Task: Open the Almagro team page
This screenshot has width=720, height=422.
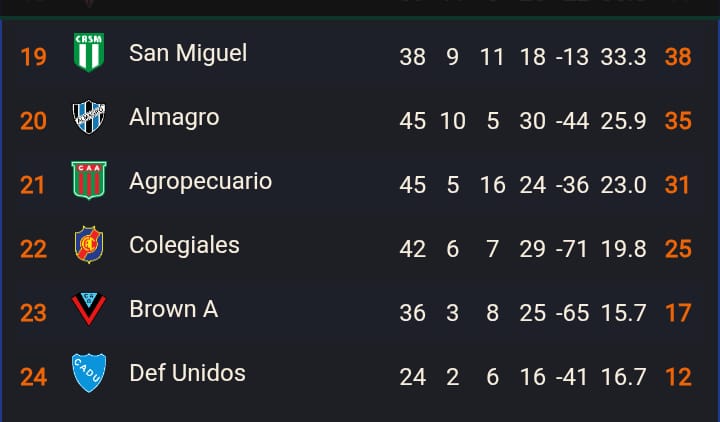Action: click(x=174, y=118)
